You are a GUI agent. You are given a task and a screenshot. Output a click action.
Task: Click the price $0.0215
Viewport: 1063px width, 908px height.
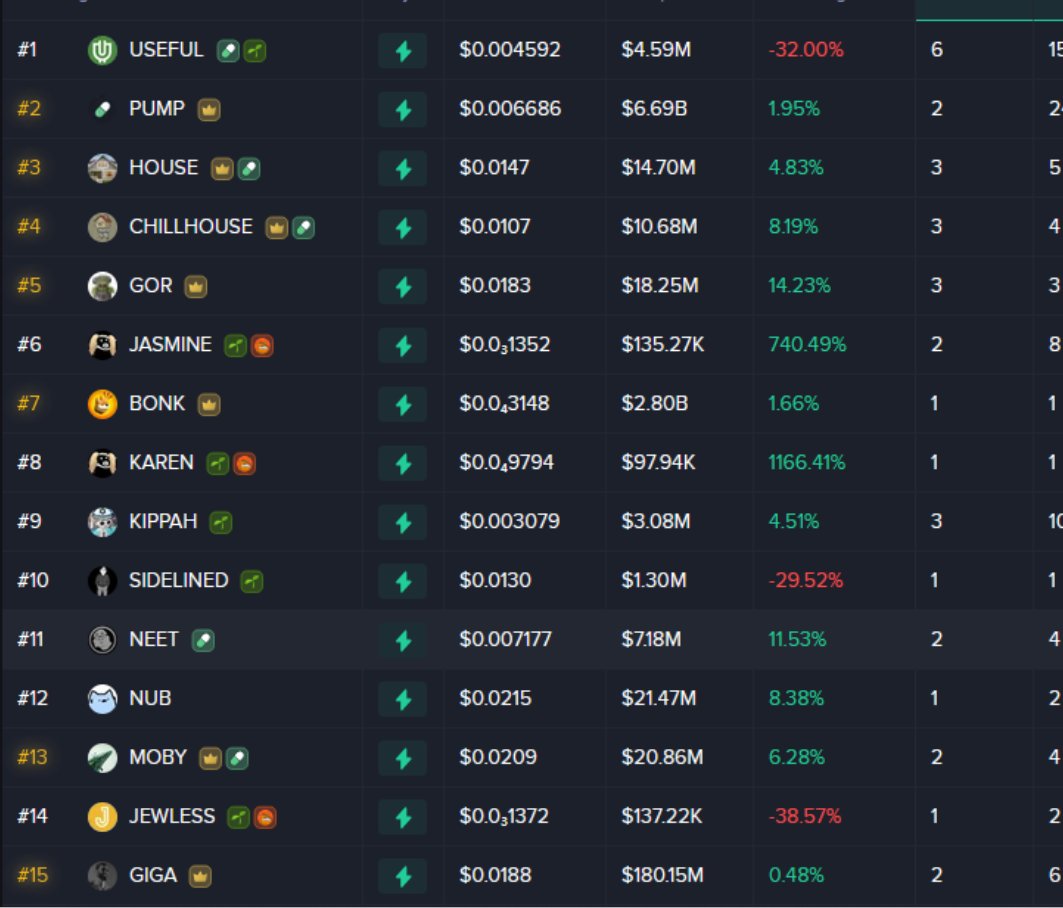click(495, 699)
